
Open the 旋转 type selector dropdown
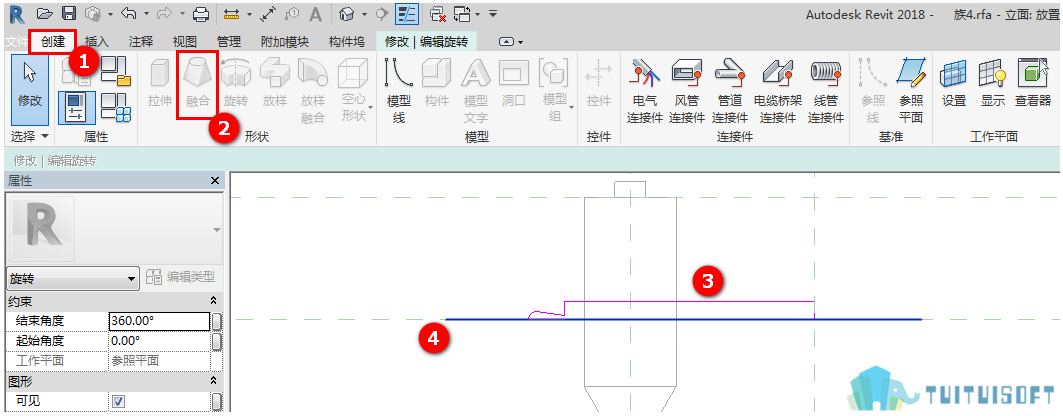[73, 278]
